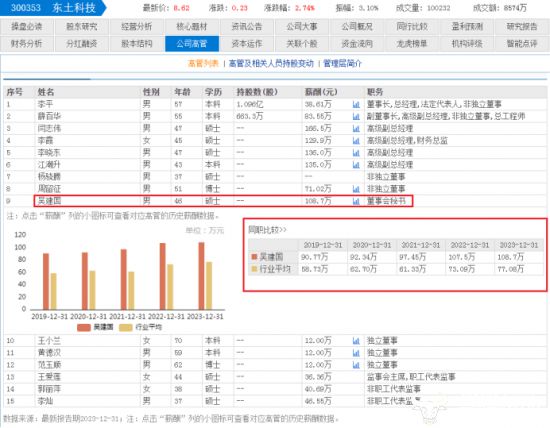
Task: Click 90.77万 in the 2019-12-31 column
Action: (315, 257)
